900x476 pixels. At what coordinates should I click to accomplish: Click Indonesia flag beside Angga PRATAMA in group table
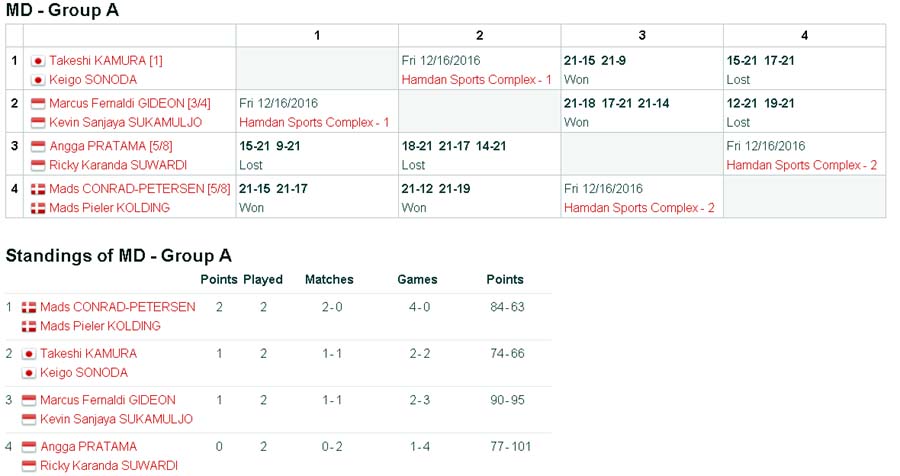point(38,147)
